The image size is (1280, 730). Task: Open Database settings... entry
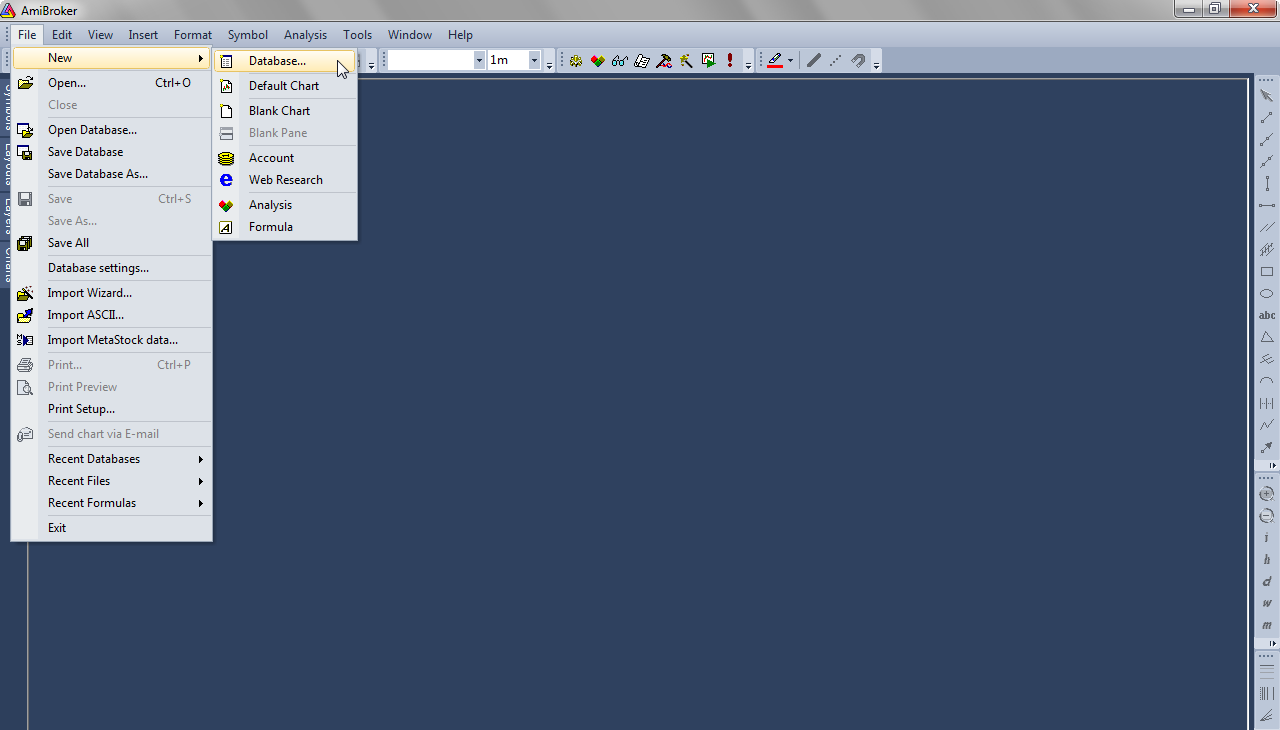pyautogui.click(x=112, y=268)
